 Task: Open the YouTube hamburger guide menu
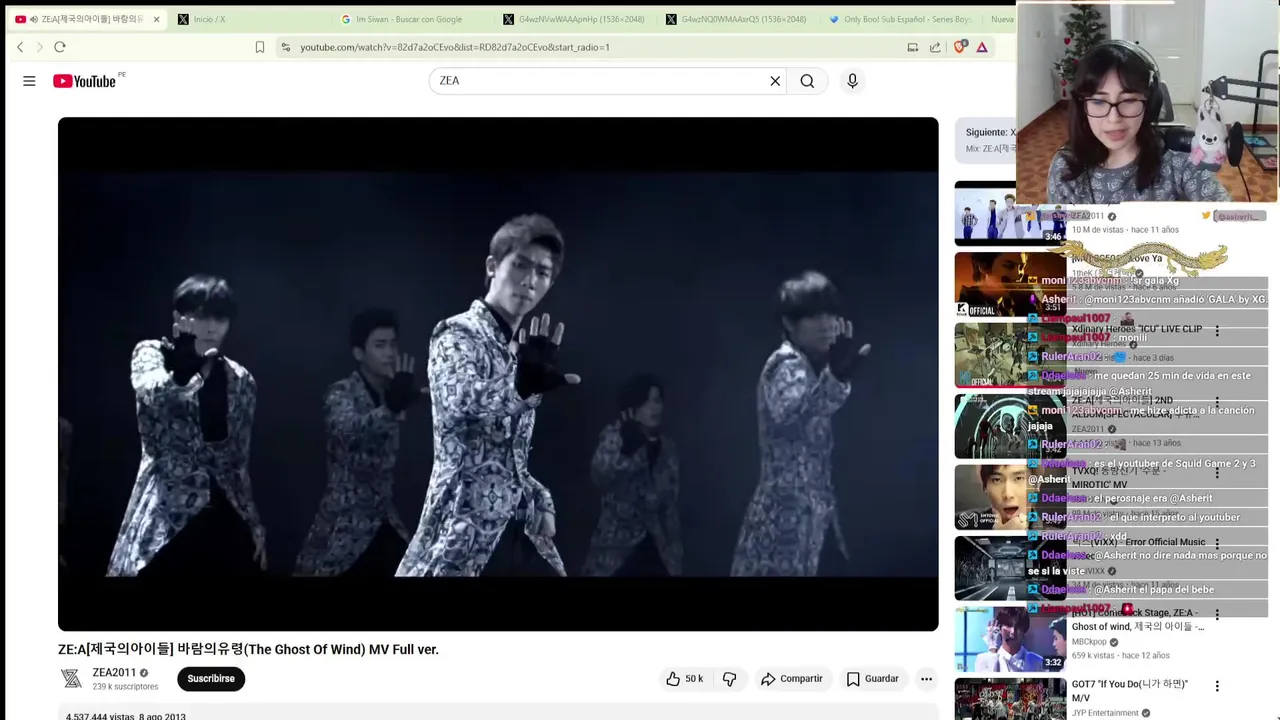pos(29,81)
